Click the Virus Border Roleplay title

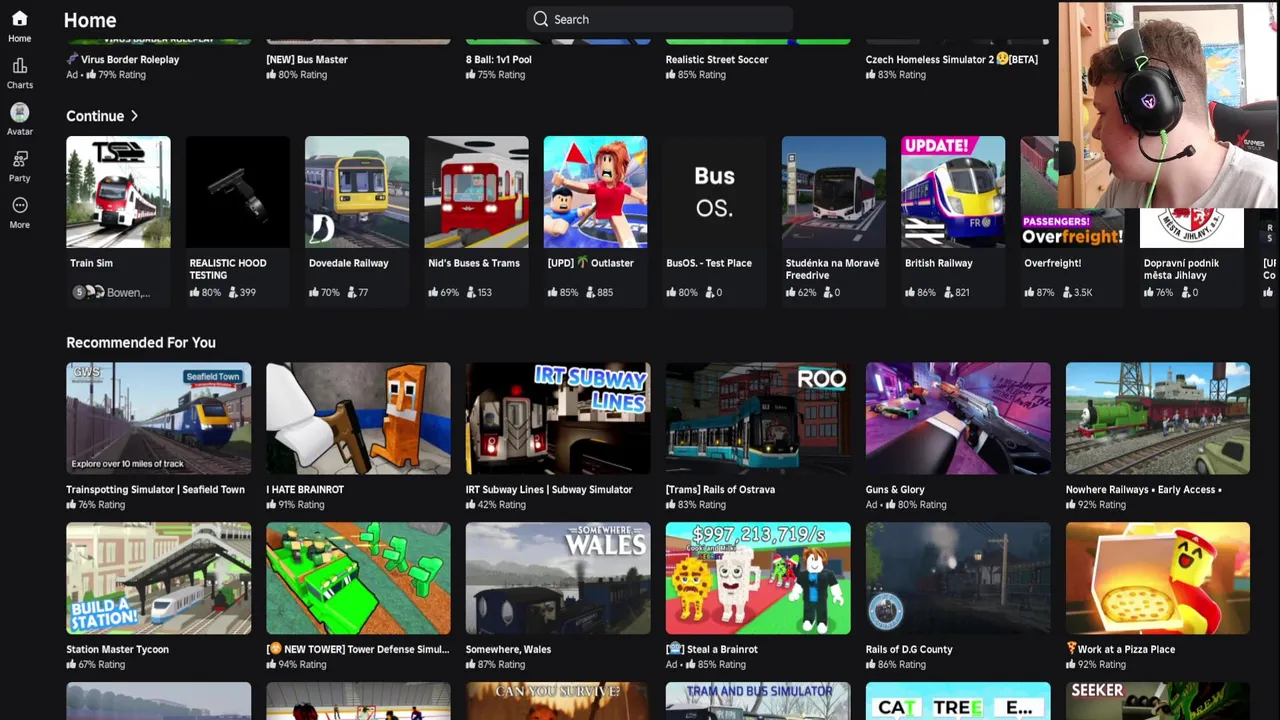tap(123, 59)
